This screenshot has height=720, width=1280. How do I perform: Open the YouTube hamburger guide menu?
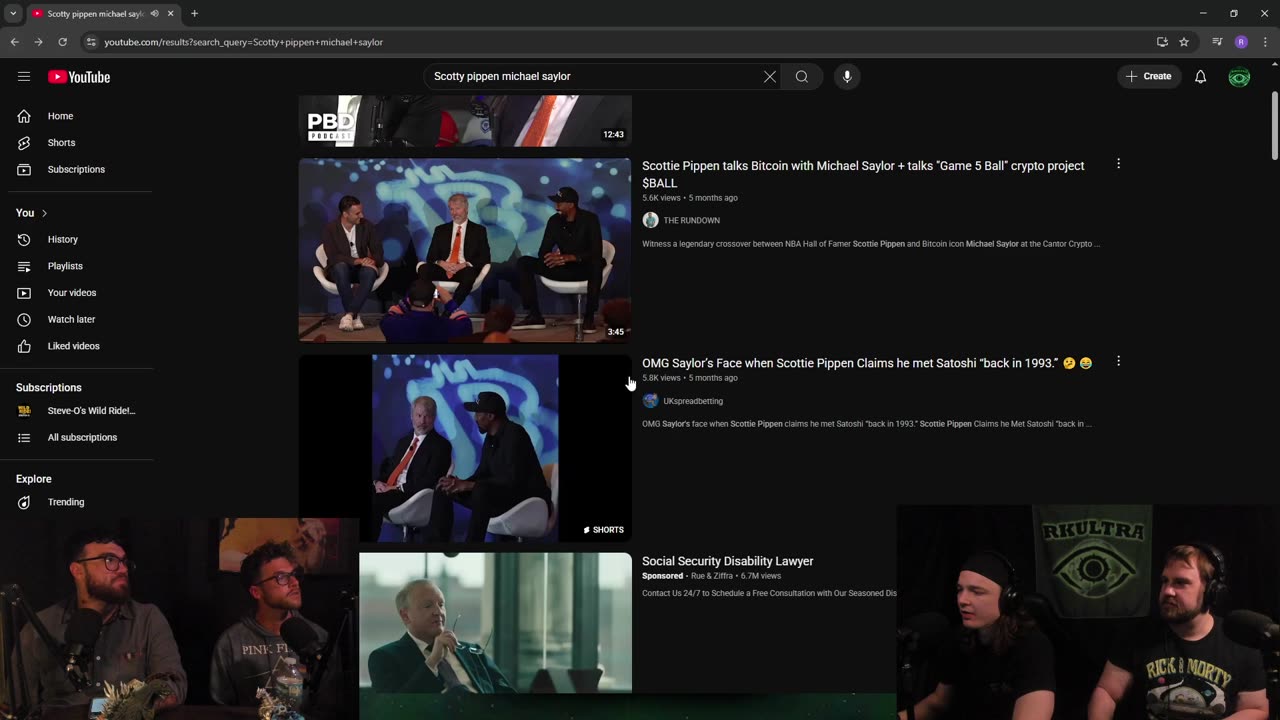[24, 77]
